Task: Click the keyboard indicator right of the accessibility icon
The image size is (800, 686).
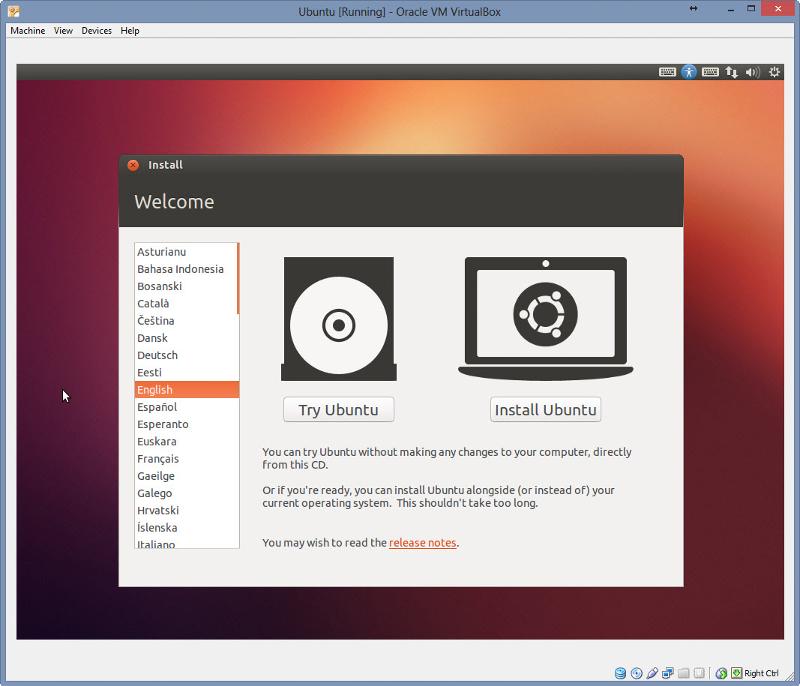Action: (710, 72)
